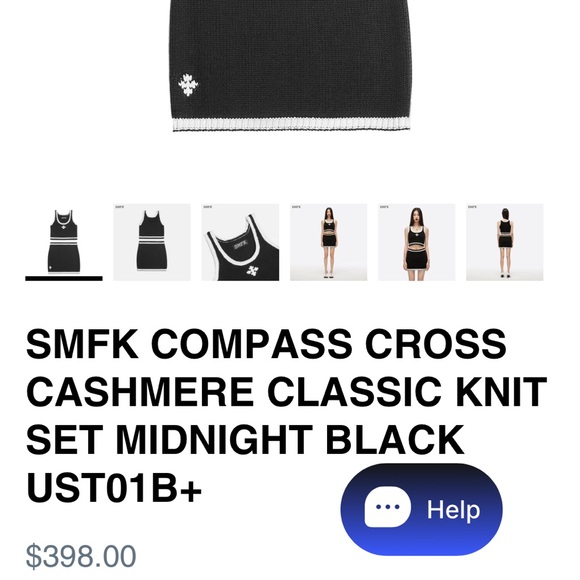This screenshot has height=580, width=580.
Task: Click the SMFK label tag in close-up thumbnail
Action: coord(240,246)
